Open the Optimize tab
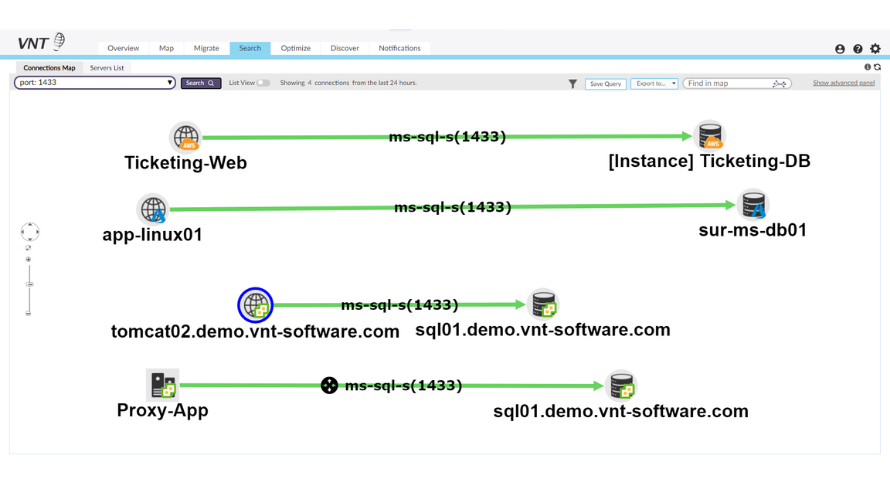The image size is (890, 500). pos(295,48)
